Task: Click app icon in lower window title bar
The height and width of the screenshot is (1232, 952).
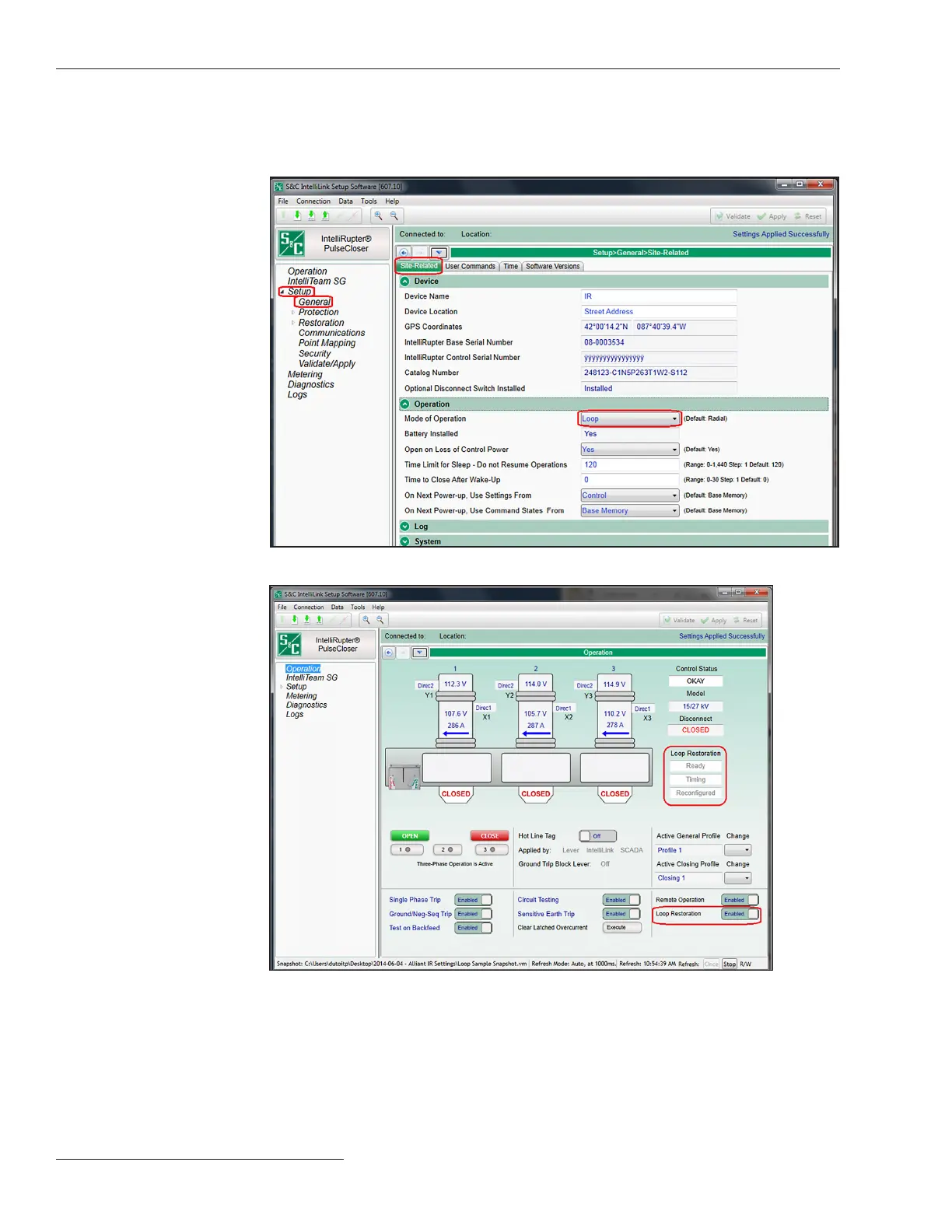Action: [x=278, y=594]
